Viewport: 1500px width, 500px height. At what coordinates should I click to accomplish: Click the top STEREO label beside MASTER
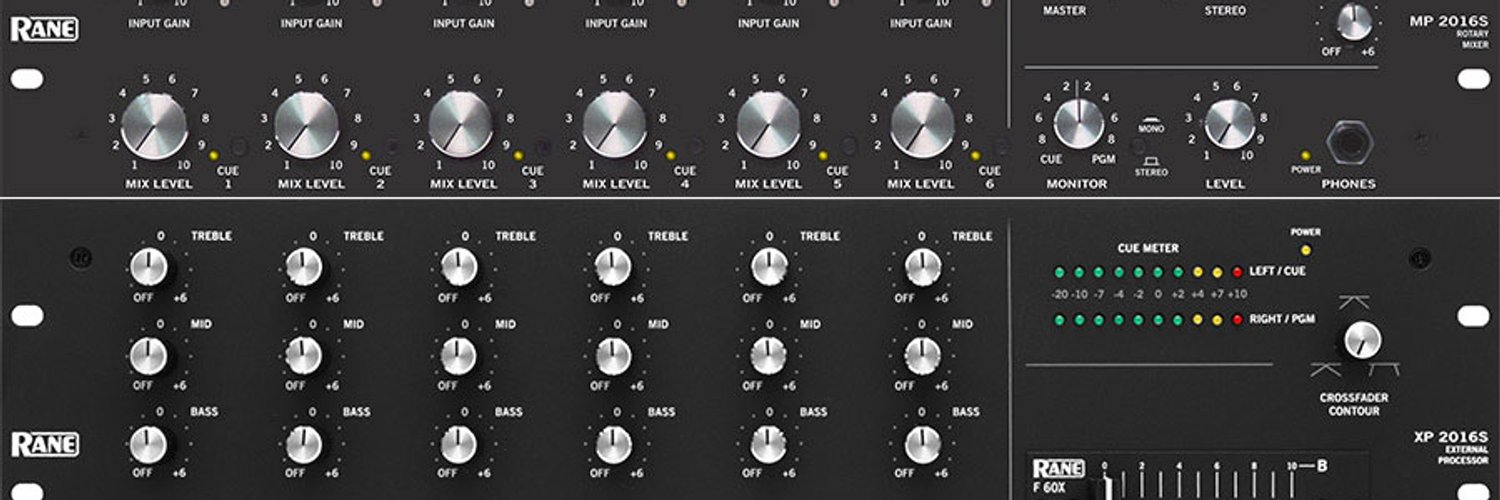coord(1225,11)
